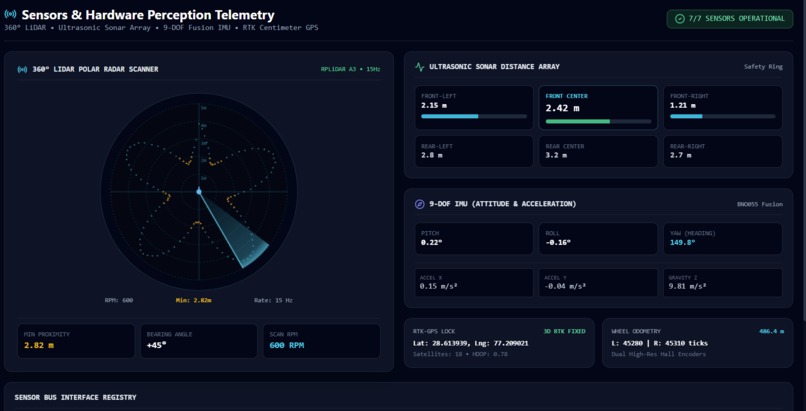806x411 pixels.
Task: Click the radar icon in LiDAR panel header
Action: [22, 69]
